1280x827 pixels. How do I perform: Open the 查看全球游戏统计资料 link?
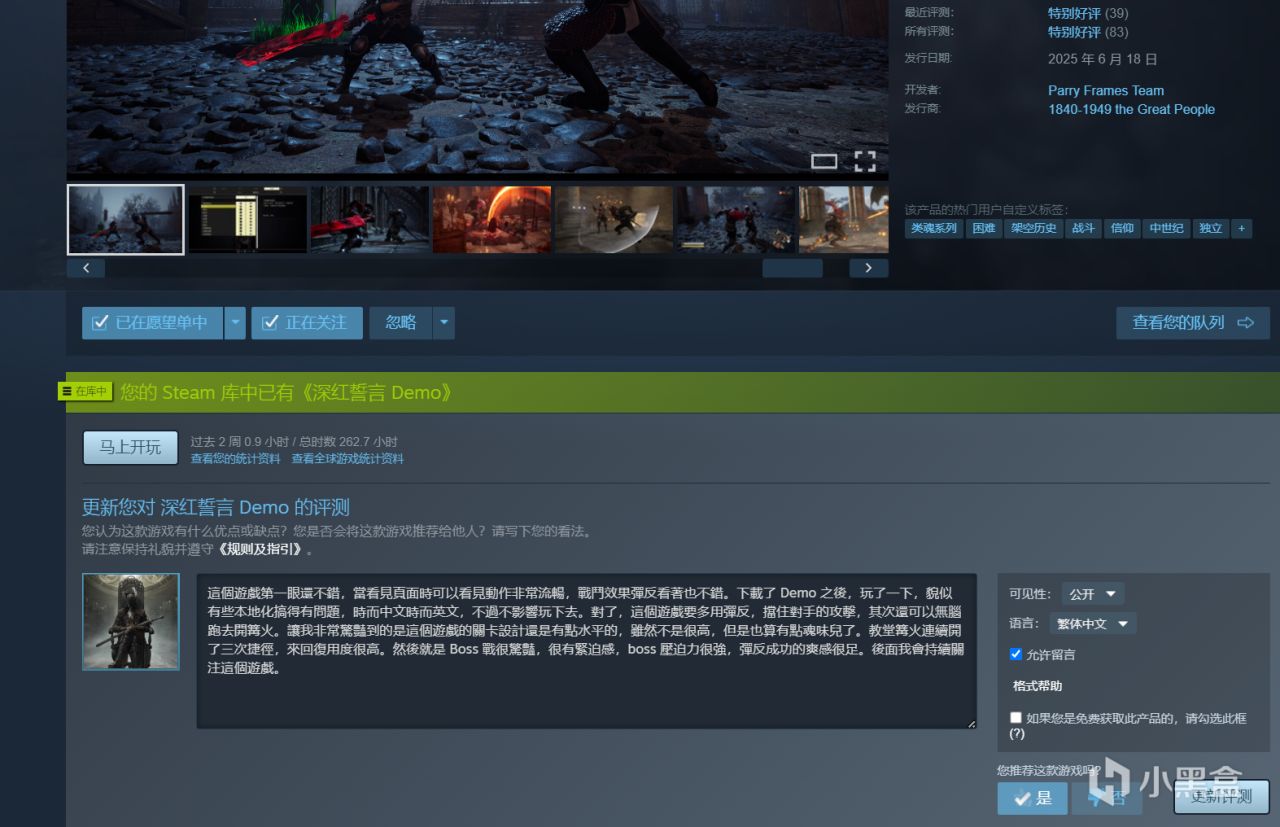[348, 459]
